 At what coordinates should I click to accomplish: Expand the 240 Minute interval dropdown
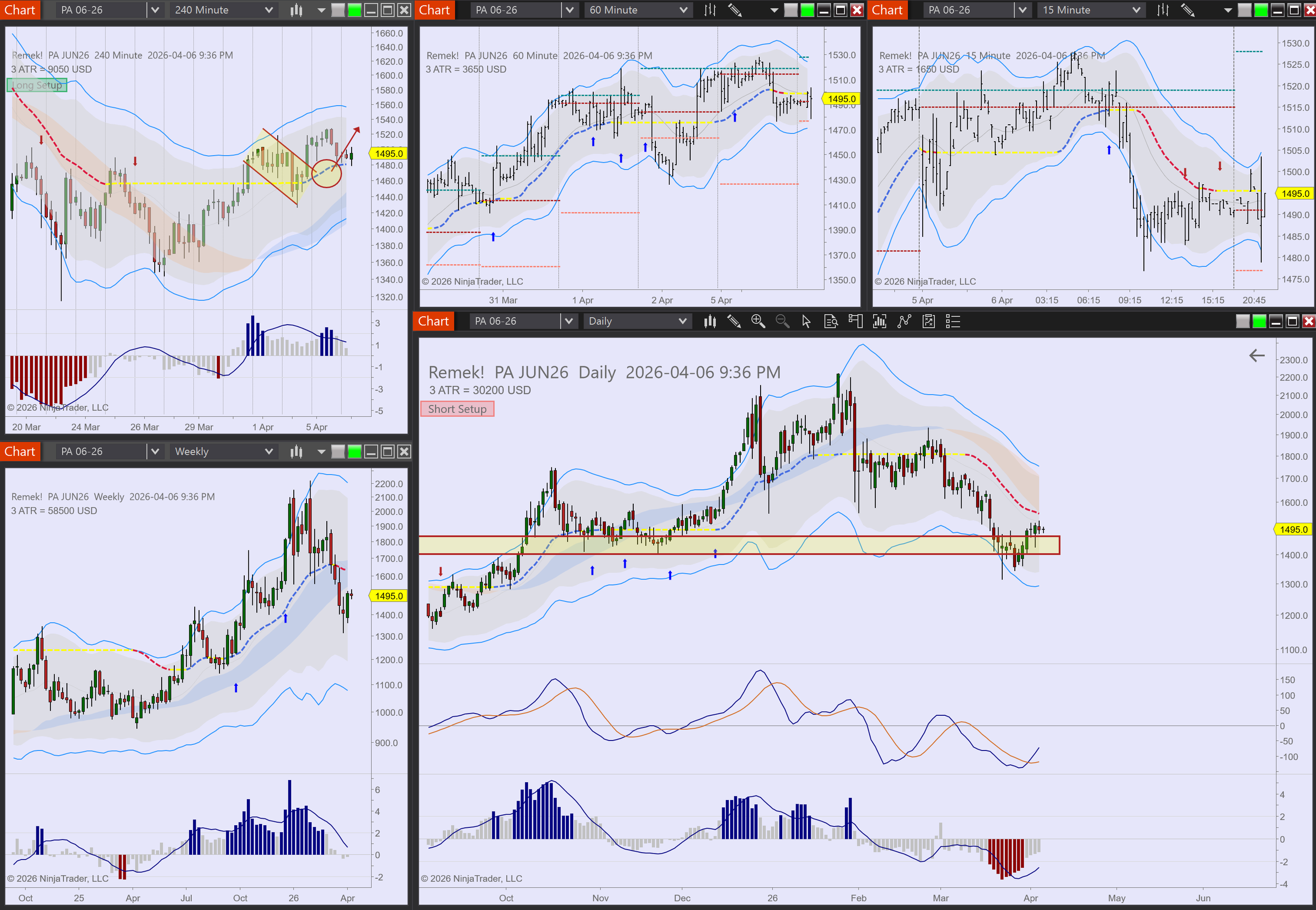[268, 11]
